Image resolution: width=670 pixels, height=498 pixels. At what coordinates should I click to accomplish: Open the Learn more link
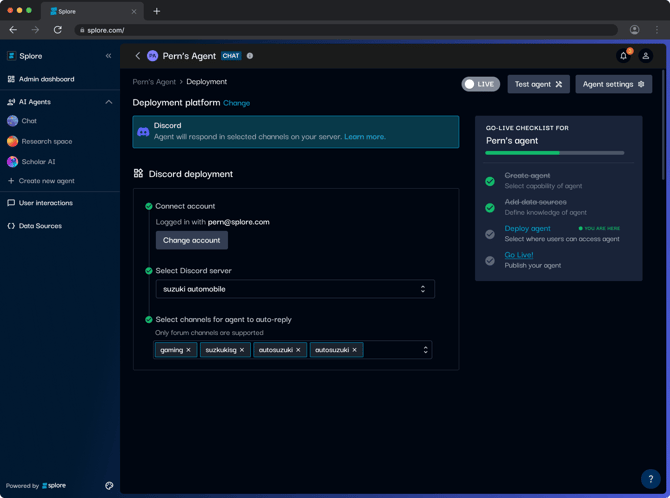tap(365, 137)
